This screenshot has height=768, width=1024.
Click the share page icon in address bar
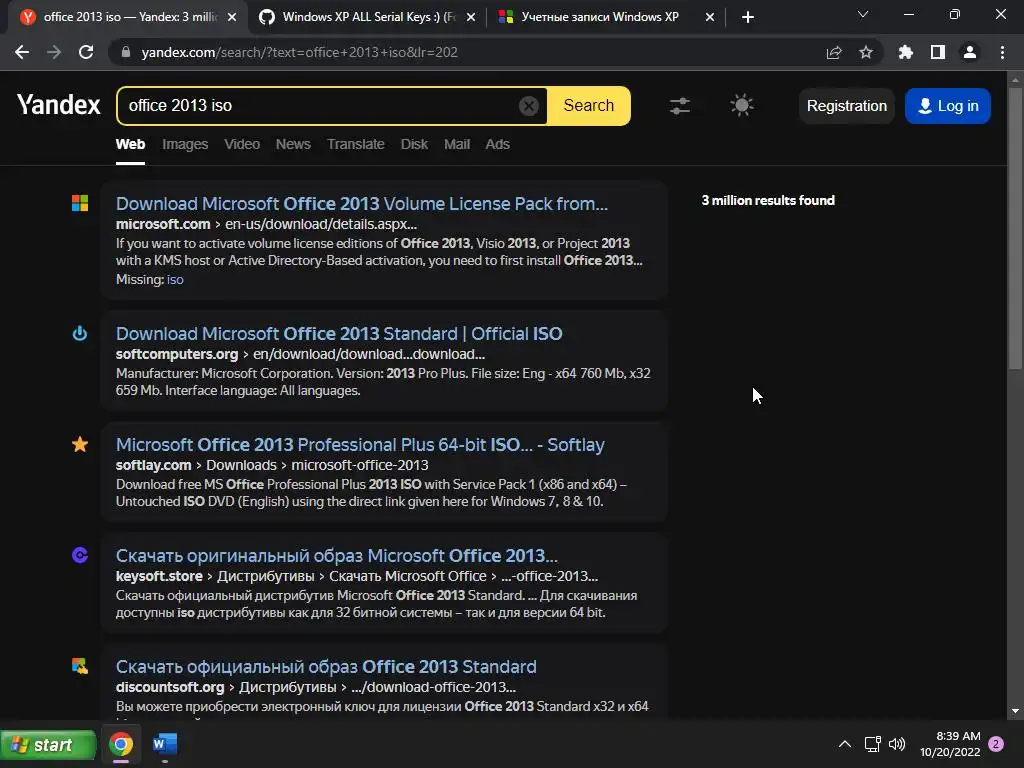834,52
